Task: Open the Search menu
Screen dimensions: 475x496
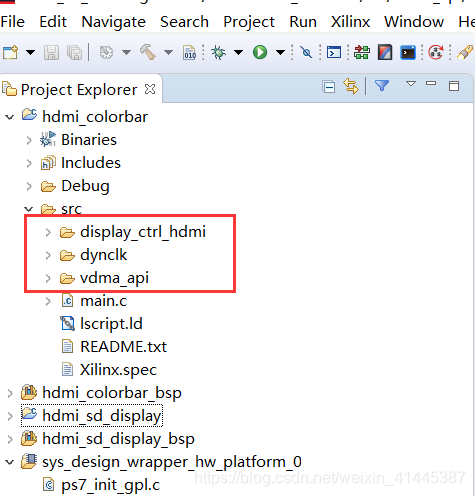Action: [184, 22]
